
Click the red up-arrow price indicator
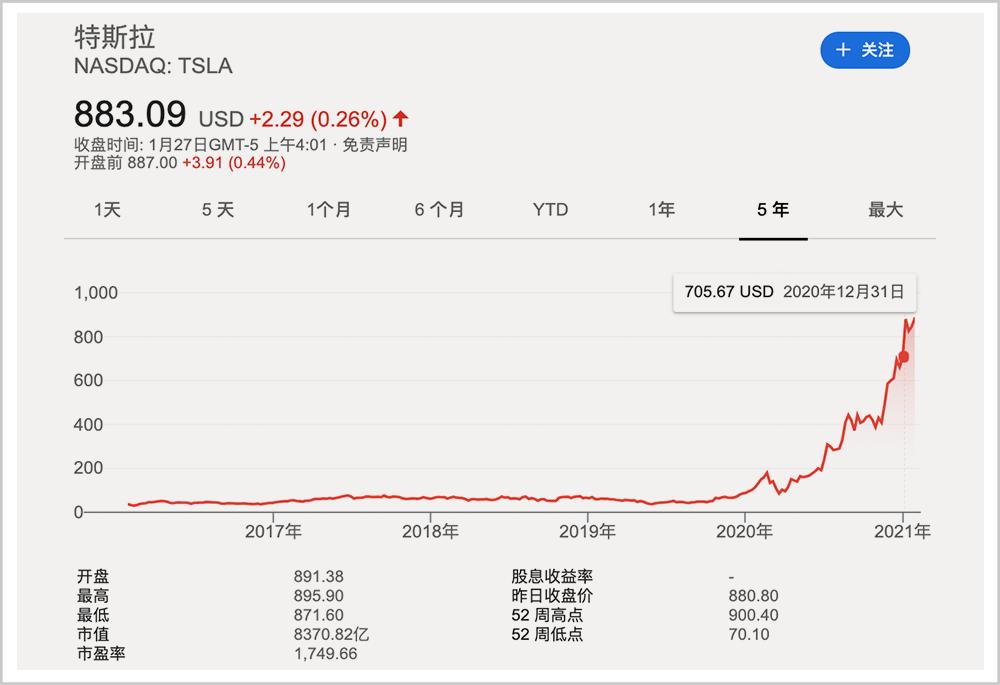pos(401,117)
